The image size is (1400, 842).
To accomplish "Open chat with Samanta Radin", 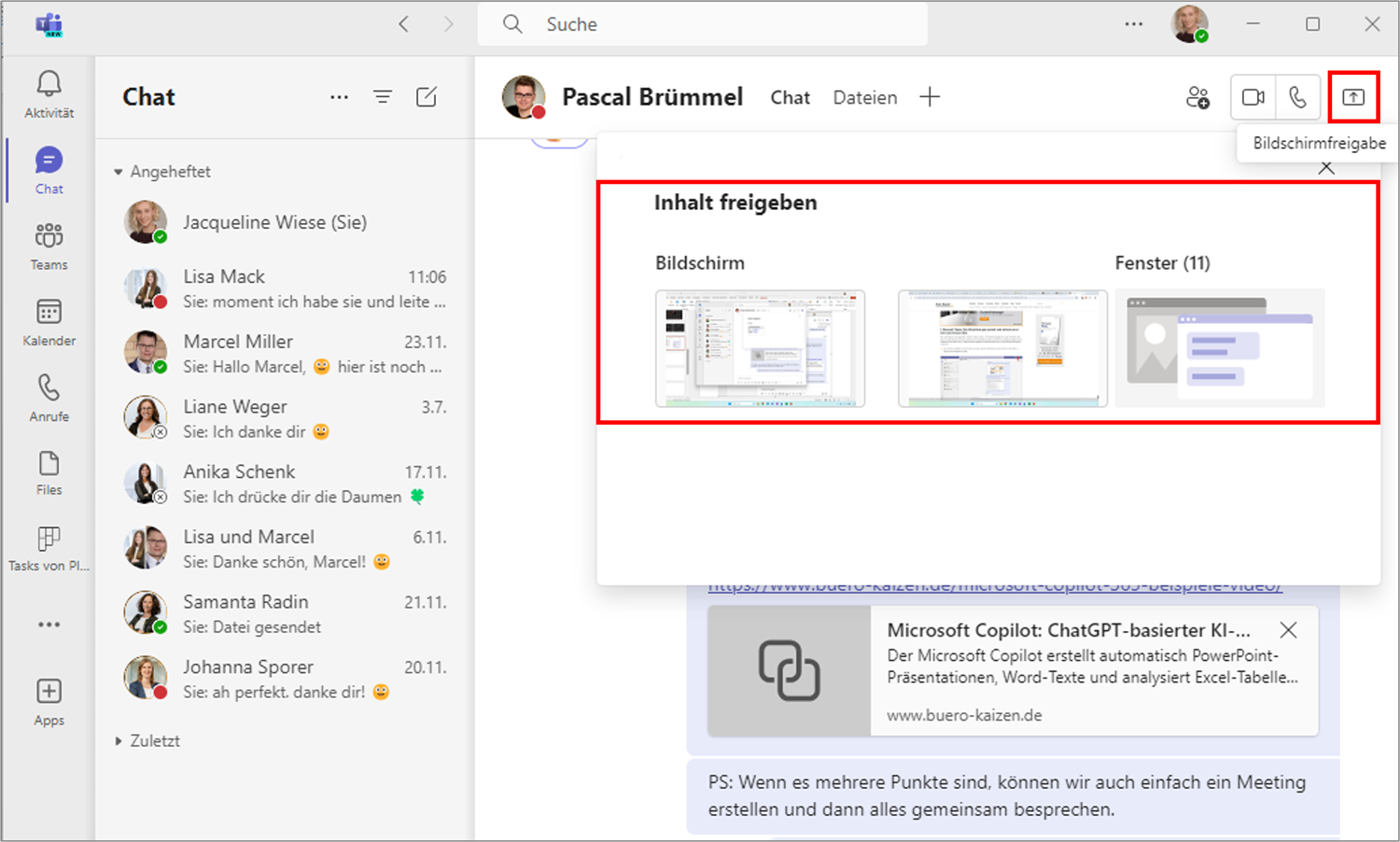I will (285, 613).
